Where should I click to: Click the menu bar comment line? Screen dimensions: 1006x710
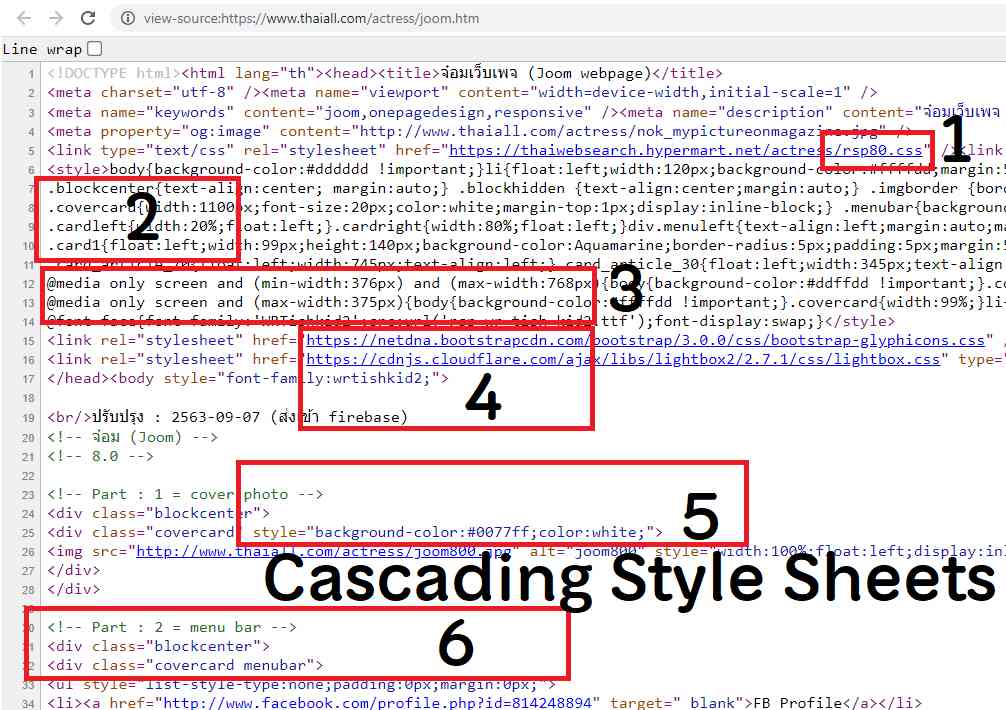[170, 627]
